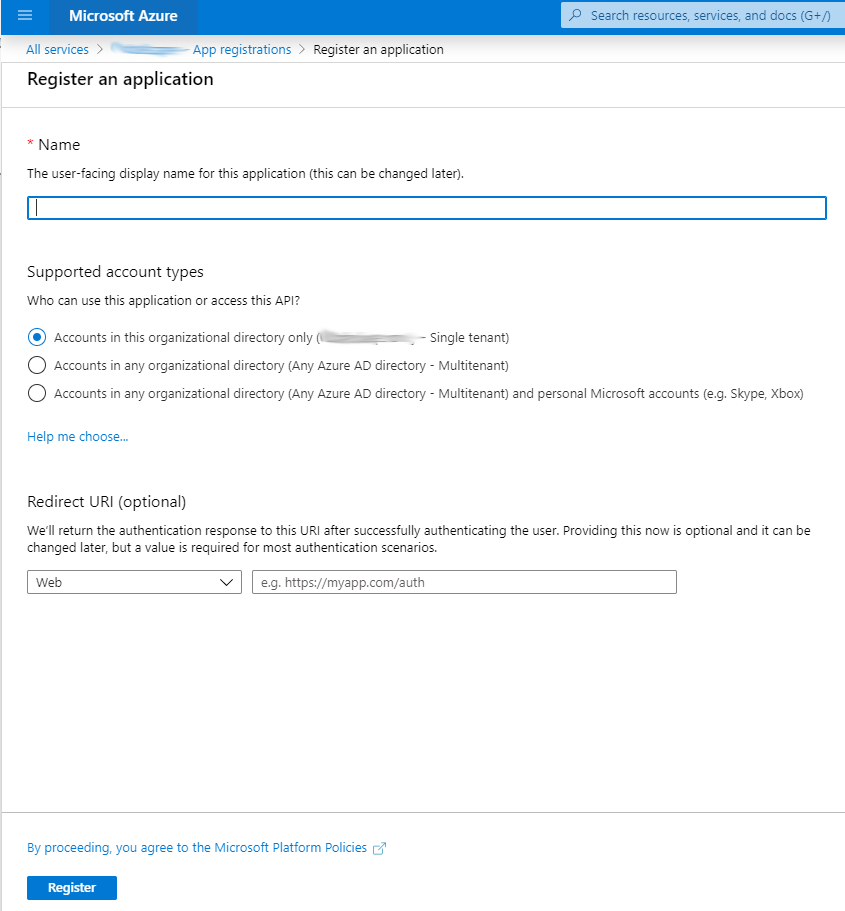
Task: Open the portal hamburger menu
Action: [25, 16]
